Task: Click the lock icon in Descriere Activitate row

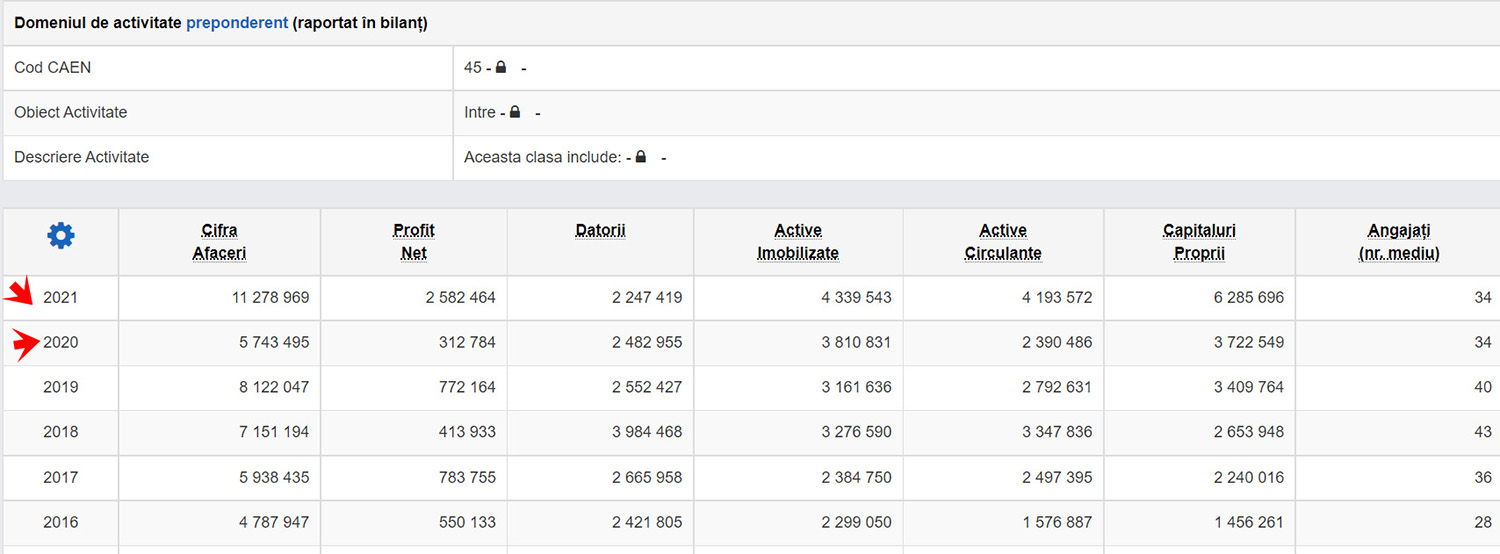Action: pyautogui.click(x=641, y=157)
